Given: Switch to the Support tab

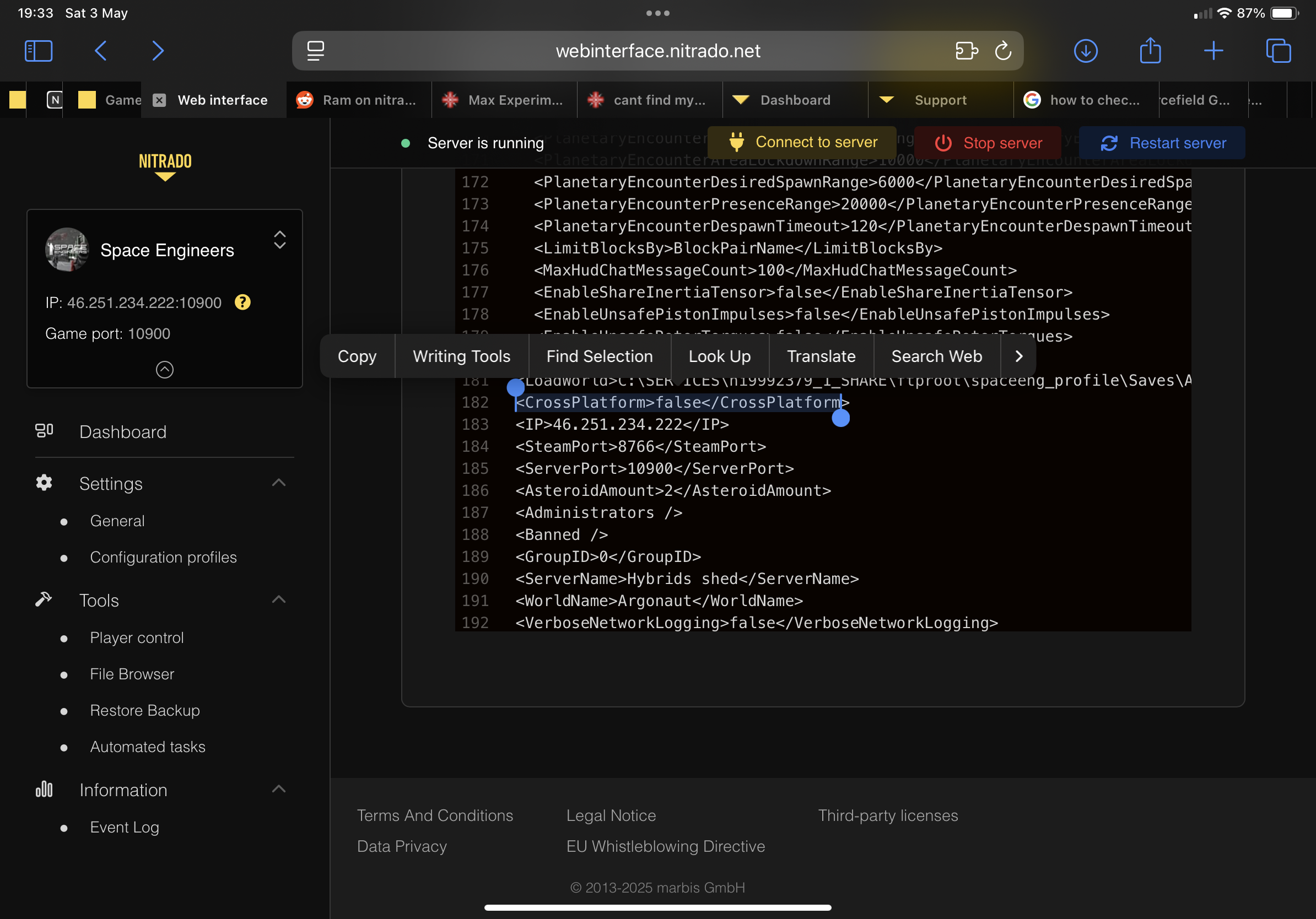Looking at the screenshot, I should point(941,100).
